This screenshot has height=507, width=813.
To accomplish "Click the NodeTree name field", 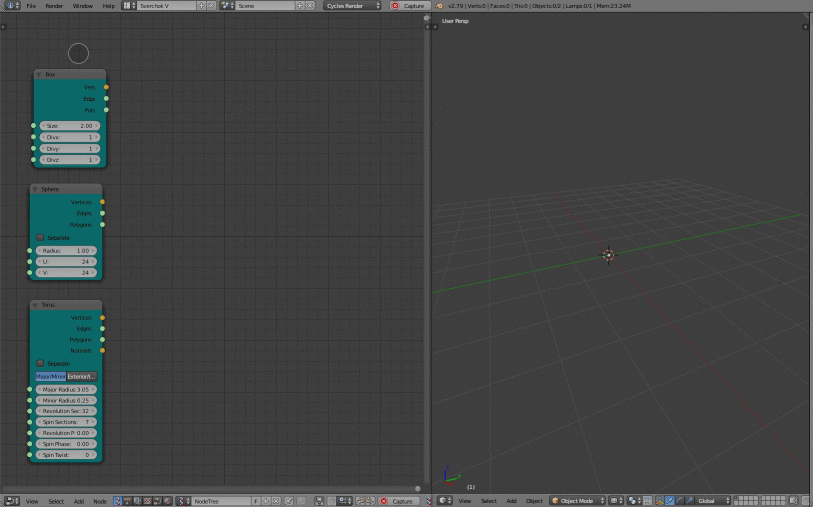I will pos(220,500).
